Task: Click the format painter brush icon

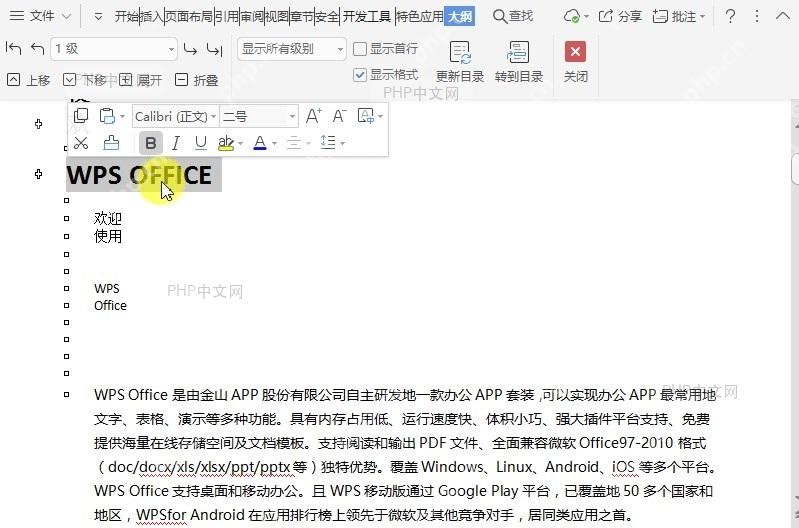Action: 111,143
